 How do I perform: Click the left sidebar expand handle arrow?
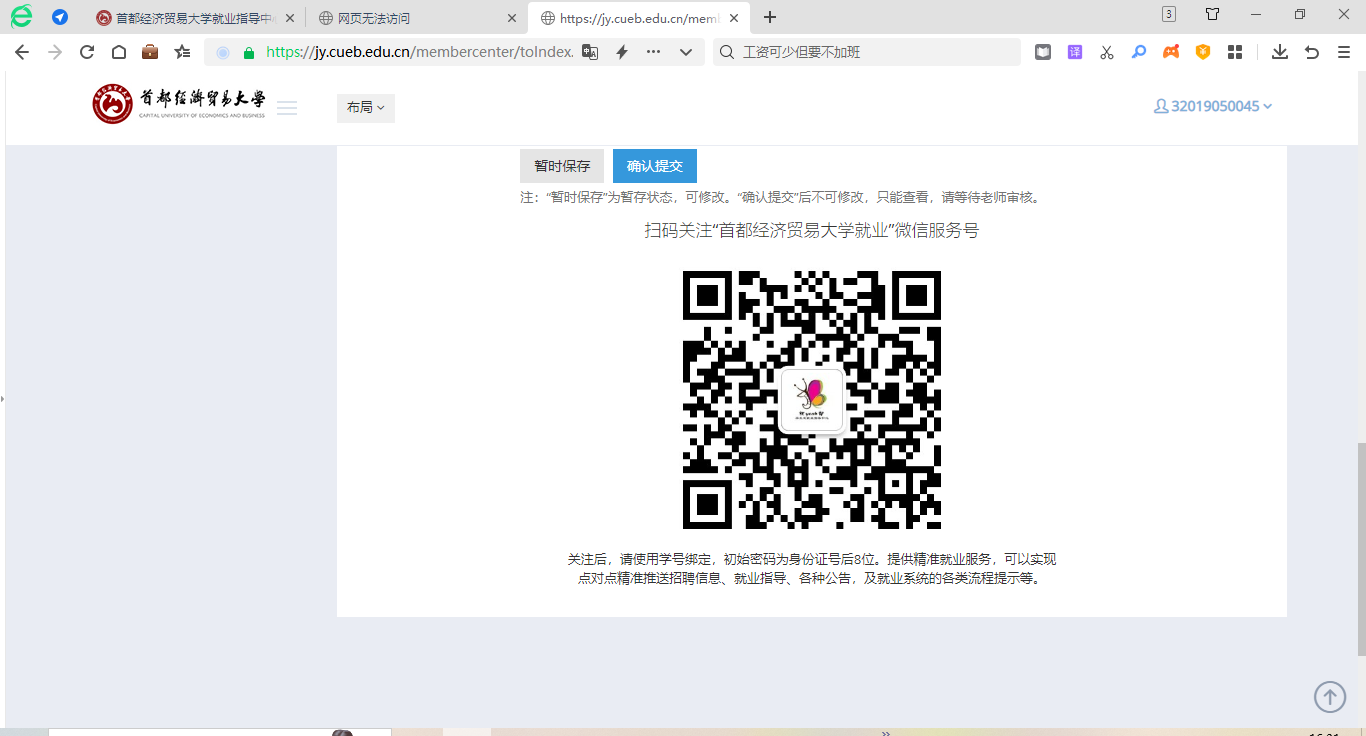[3, 400]
